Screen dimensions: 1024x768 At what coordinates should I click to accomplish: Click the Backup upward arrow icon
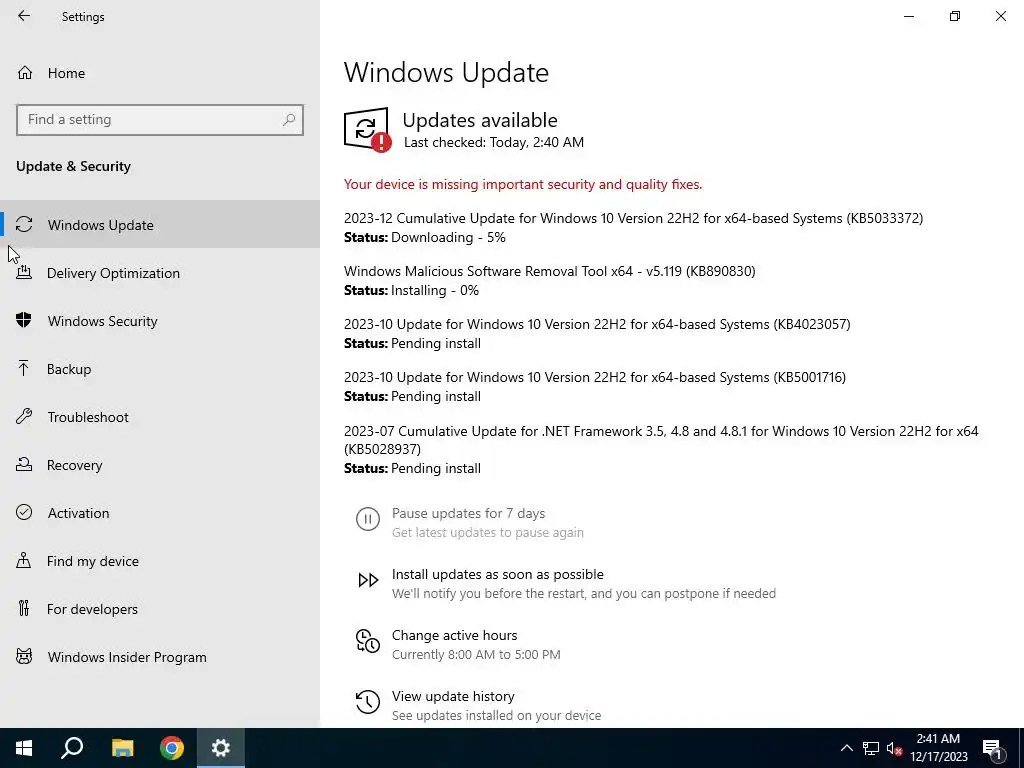pyautogui.click(x=24, y=368)
